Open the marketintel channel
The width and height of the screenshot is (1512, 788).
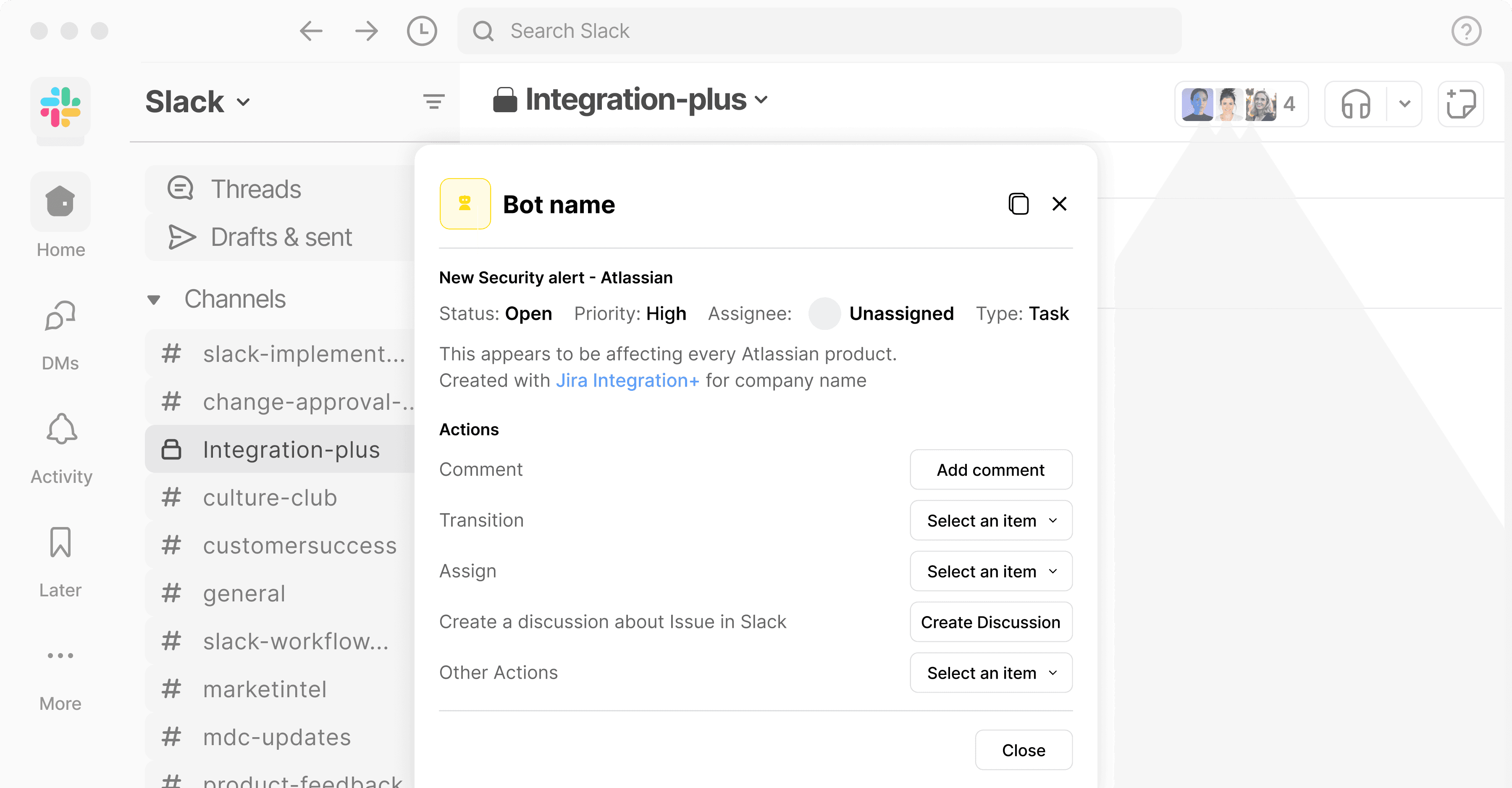(279, 689)
